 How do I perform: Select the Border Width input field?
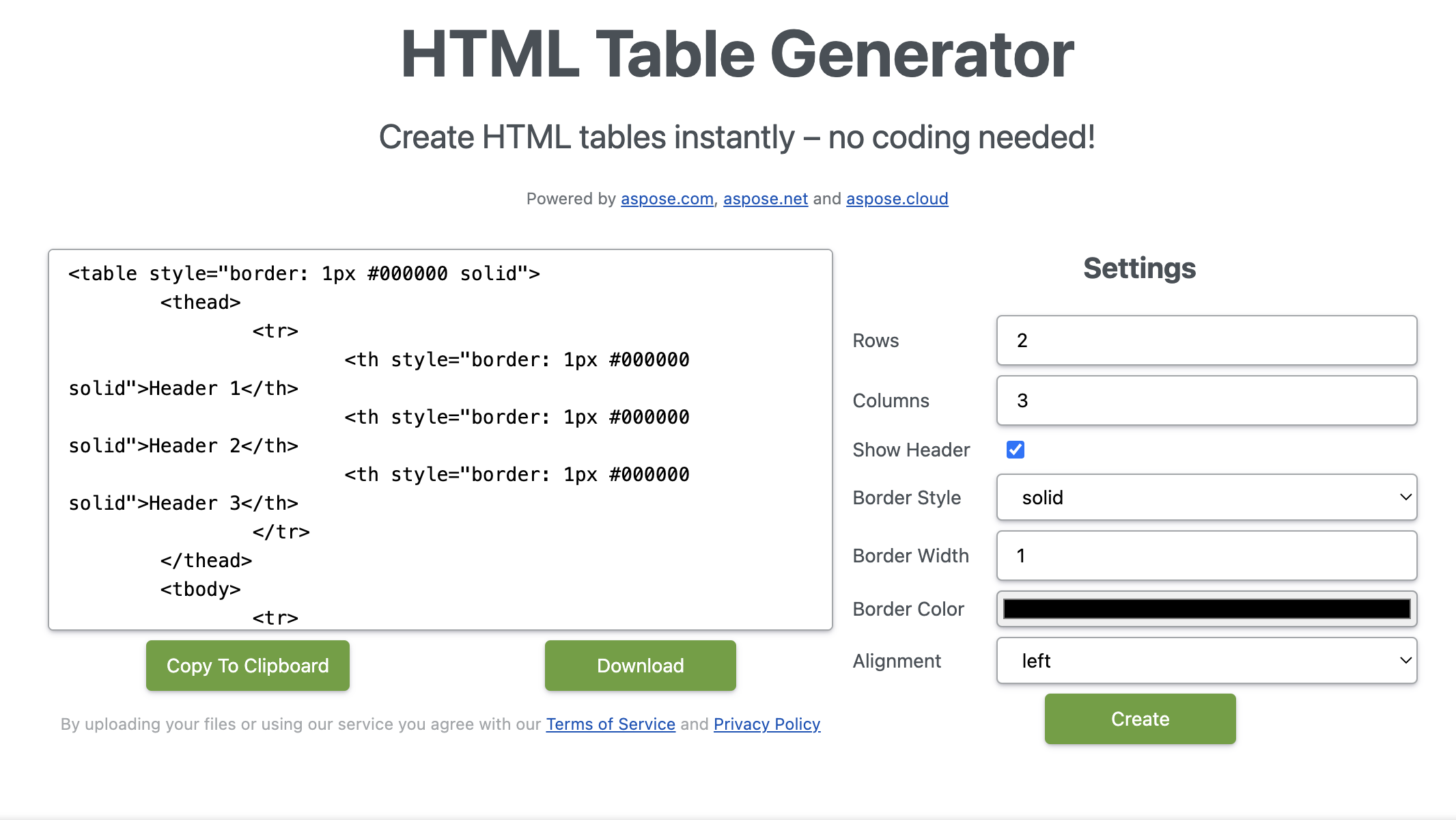[1206, 556]
